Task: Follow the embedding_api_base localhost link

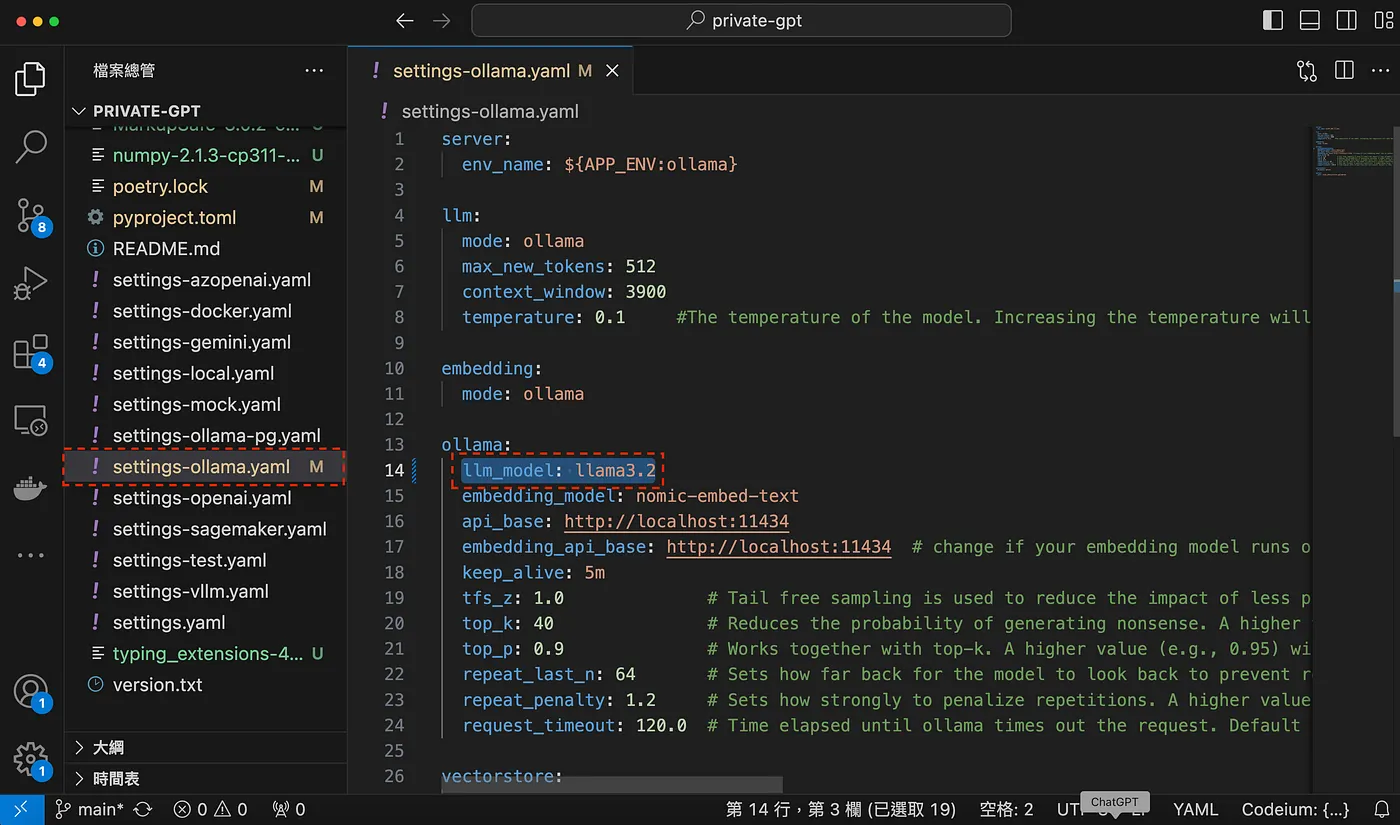Action: [x=778, y=547]
